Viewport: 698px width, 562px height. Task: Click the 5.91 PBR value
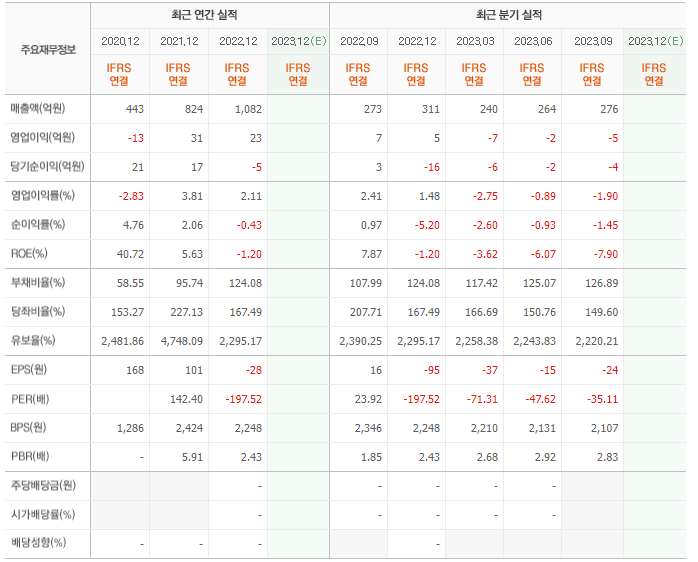192,457
